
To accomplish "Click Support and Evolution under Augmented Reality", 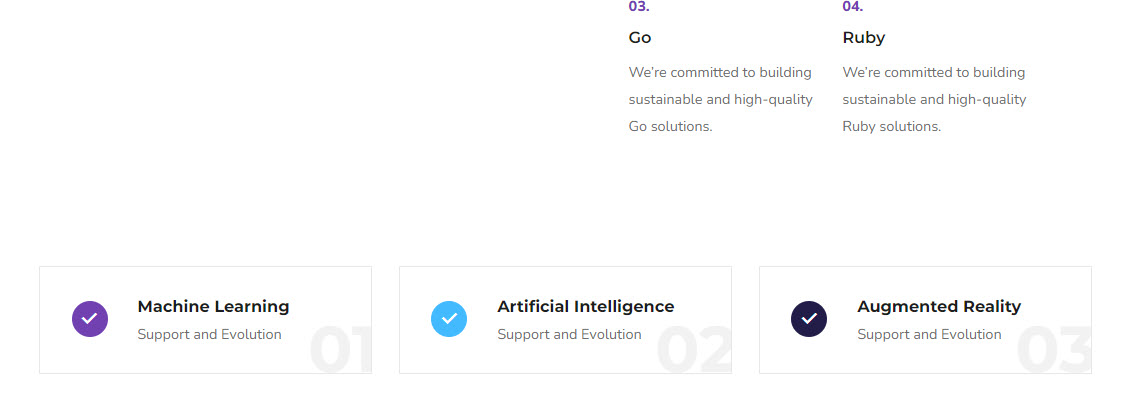I will point(929,335).
